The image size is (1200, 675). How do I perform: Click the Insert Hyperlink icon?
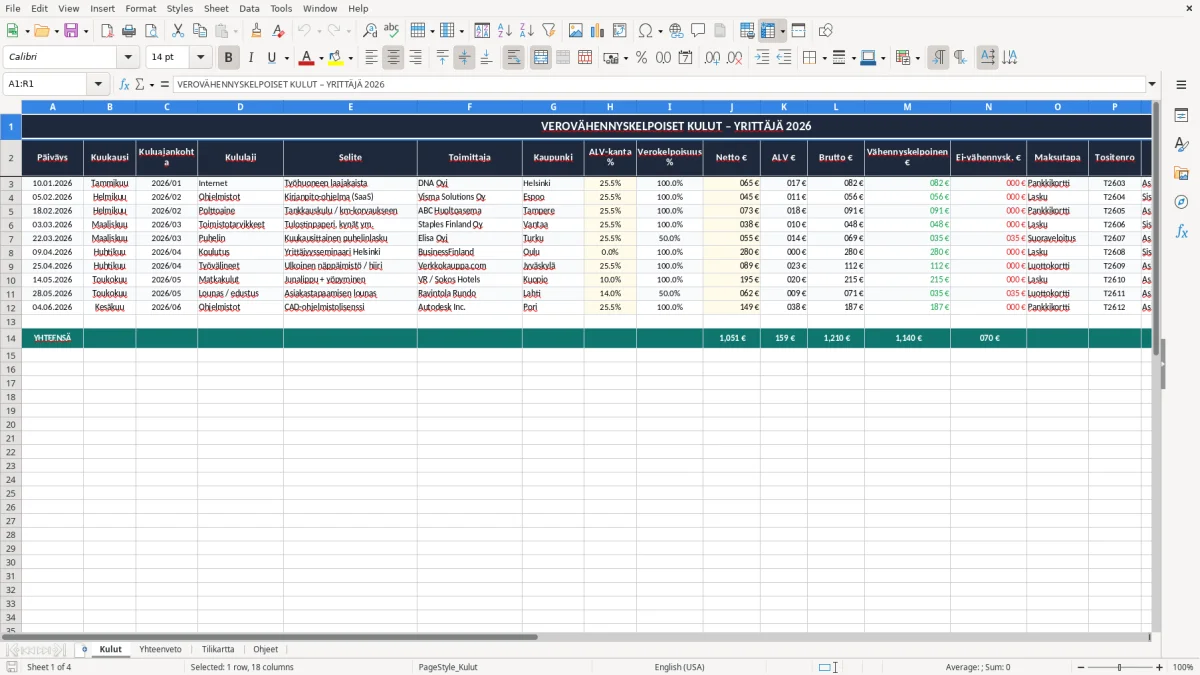pos(676,31)
